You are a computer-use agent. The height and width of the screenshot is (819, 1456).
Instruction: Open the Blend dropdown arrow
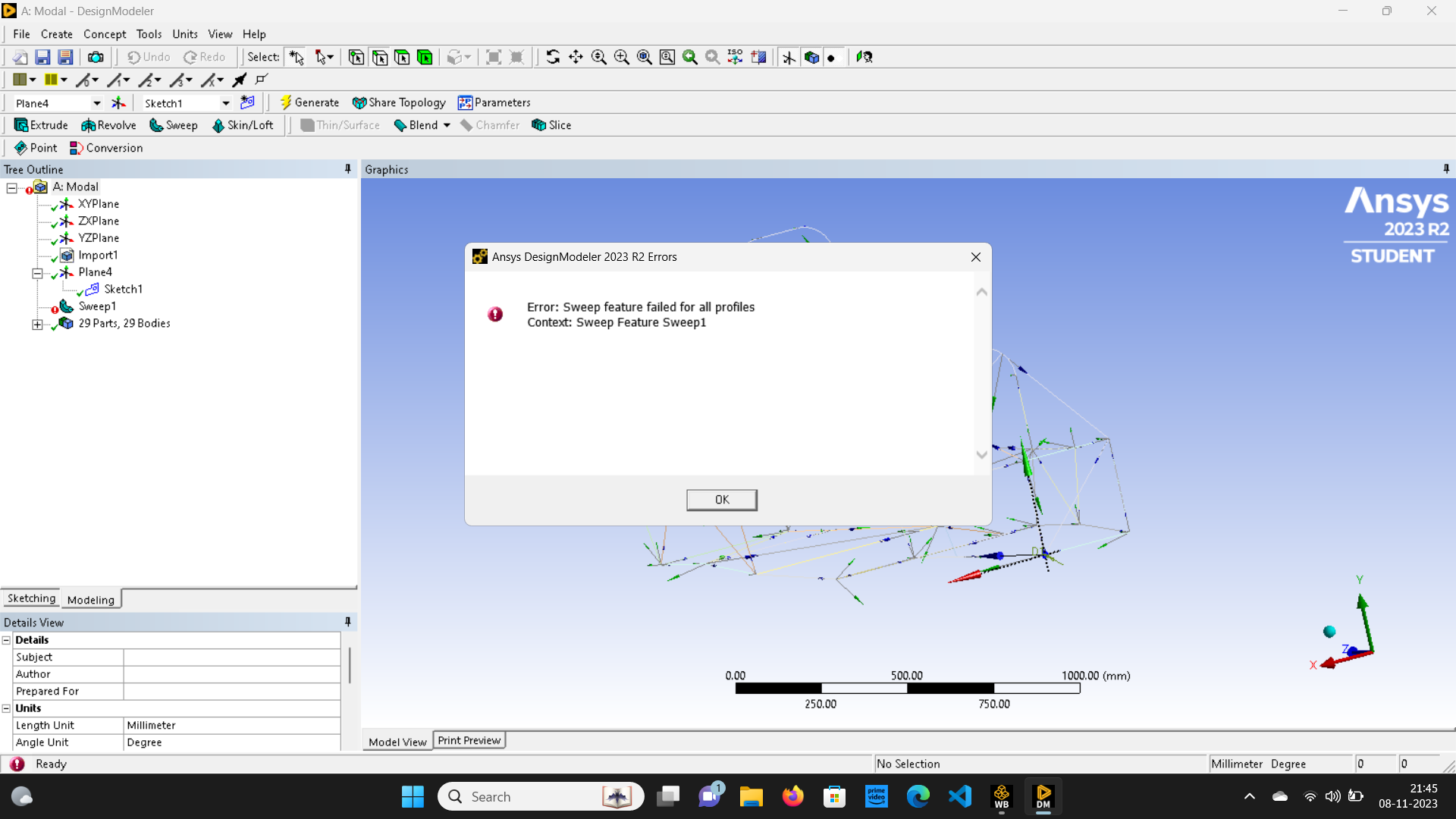pos(447,125)
